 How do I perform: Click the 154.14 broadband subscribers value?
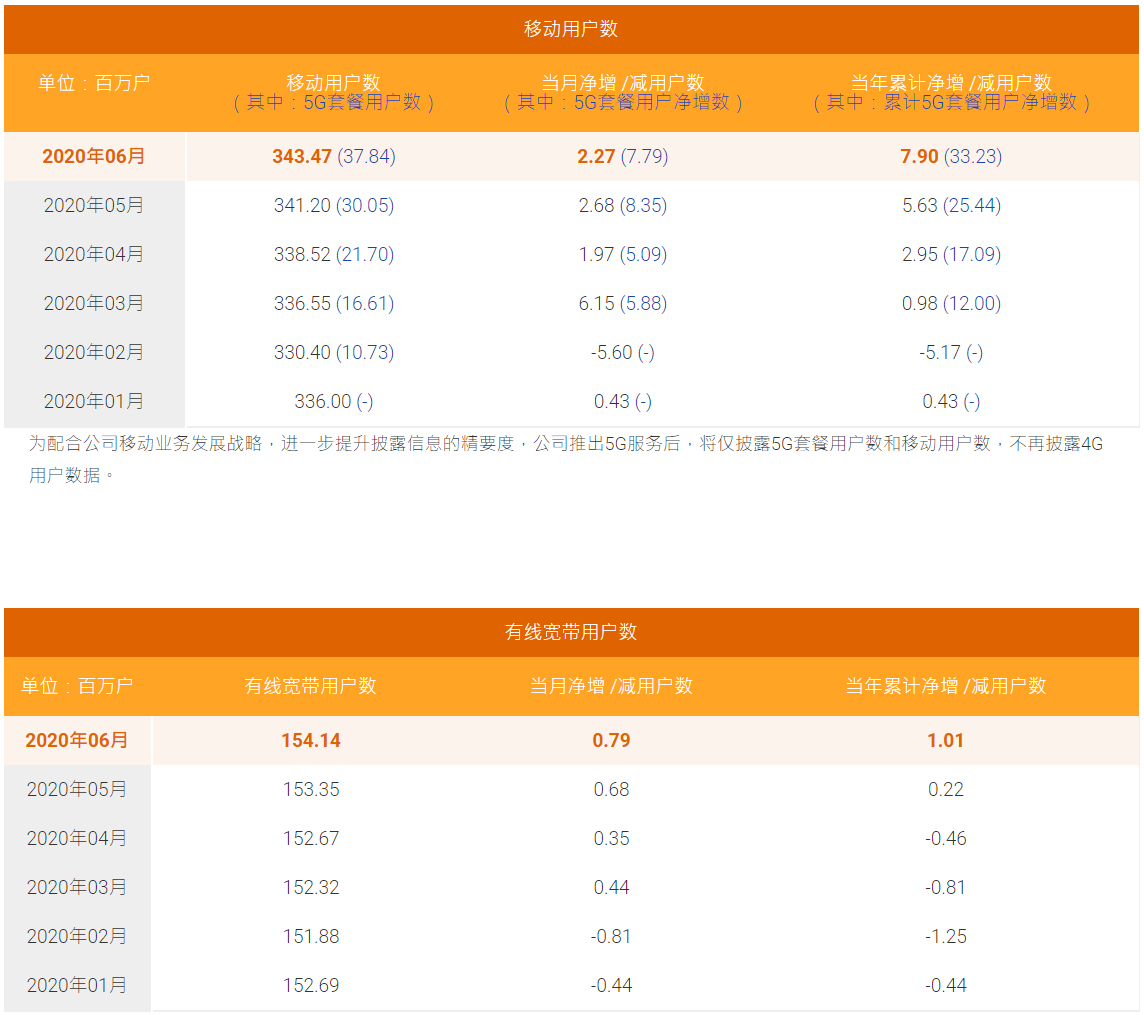[311, 740]
